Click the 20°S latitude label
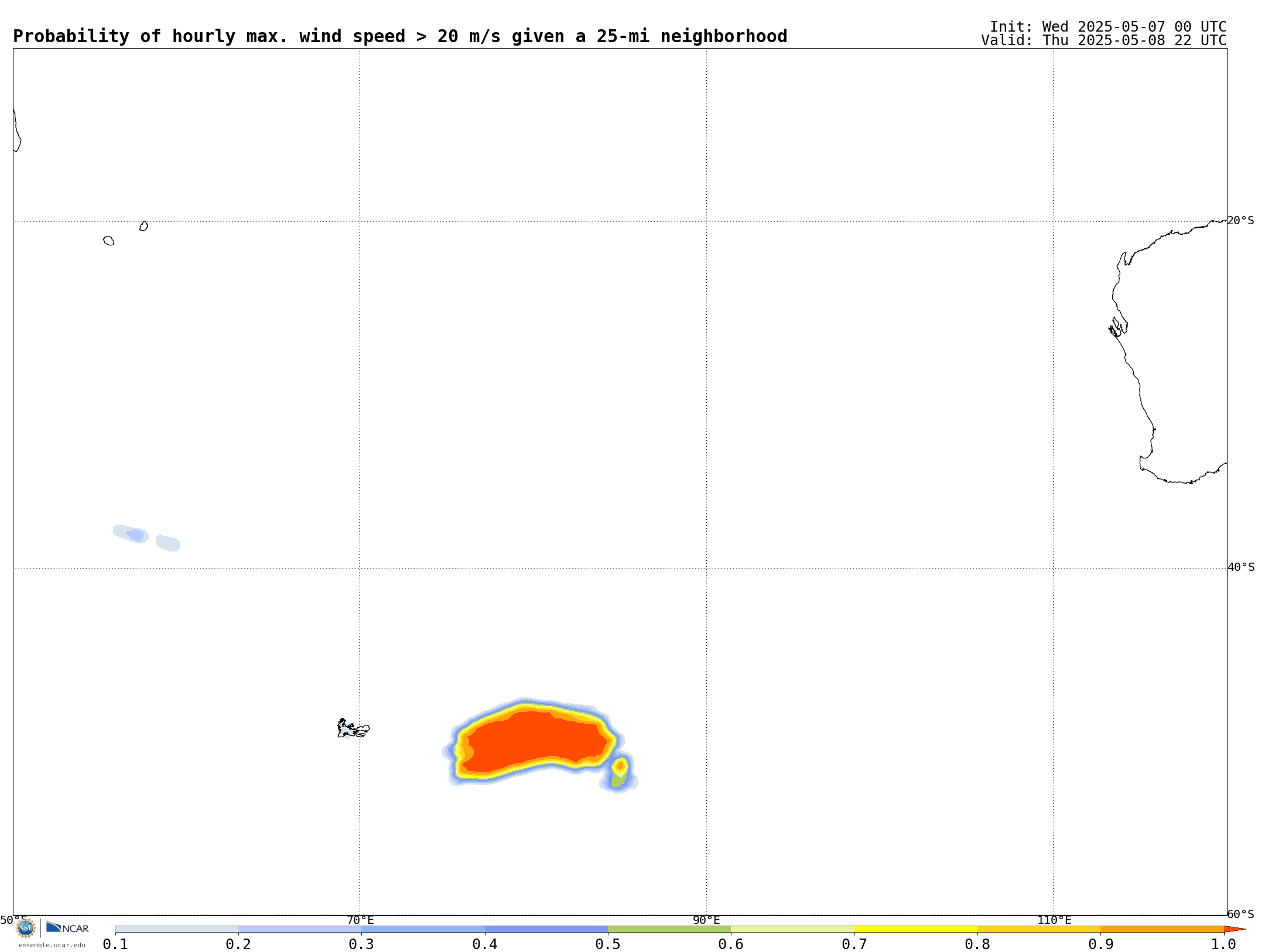Image resolution: width=1265 pixels, height=952 pixels. click(x=1240, y=221)
